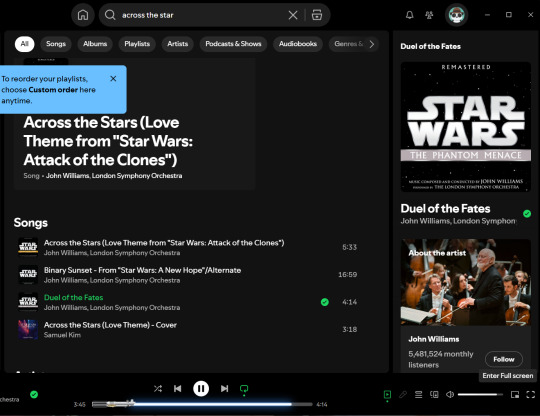
Task: Click the 3:45 elapsed playback time
Action: 80,405
